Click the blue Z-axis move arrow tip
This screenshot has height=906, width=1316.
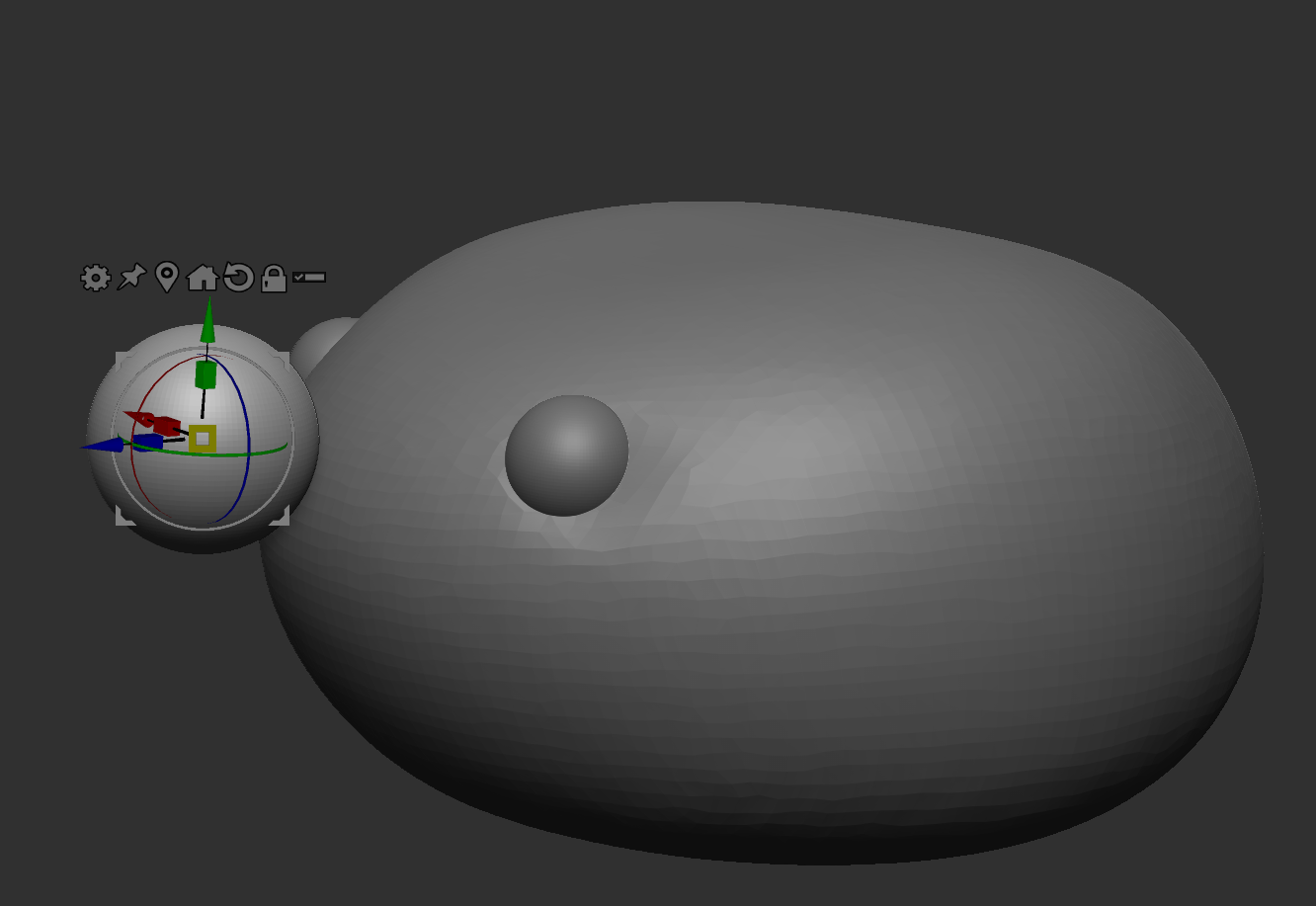point(102,446)
